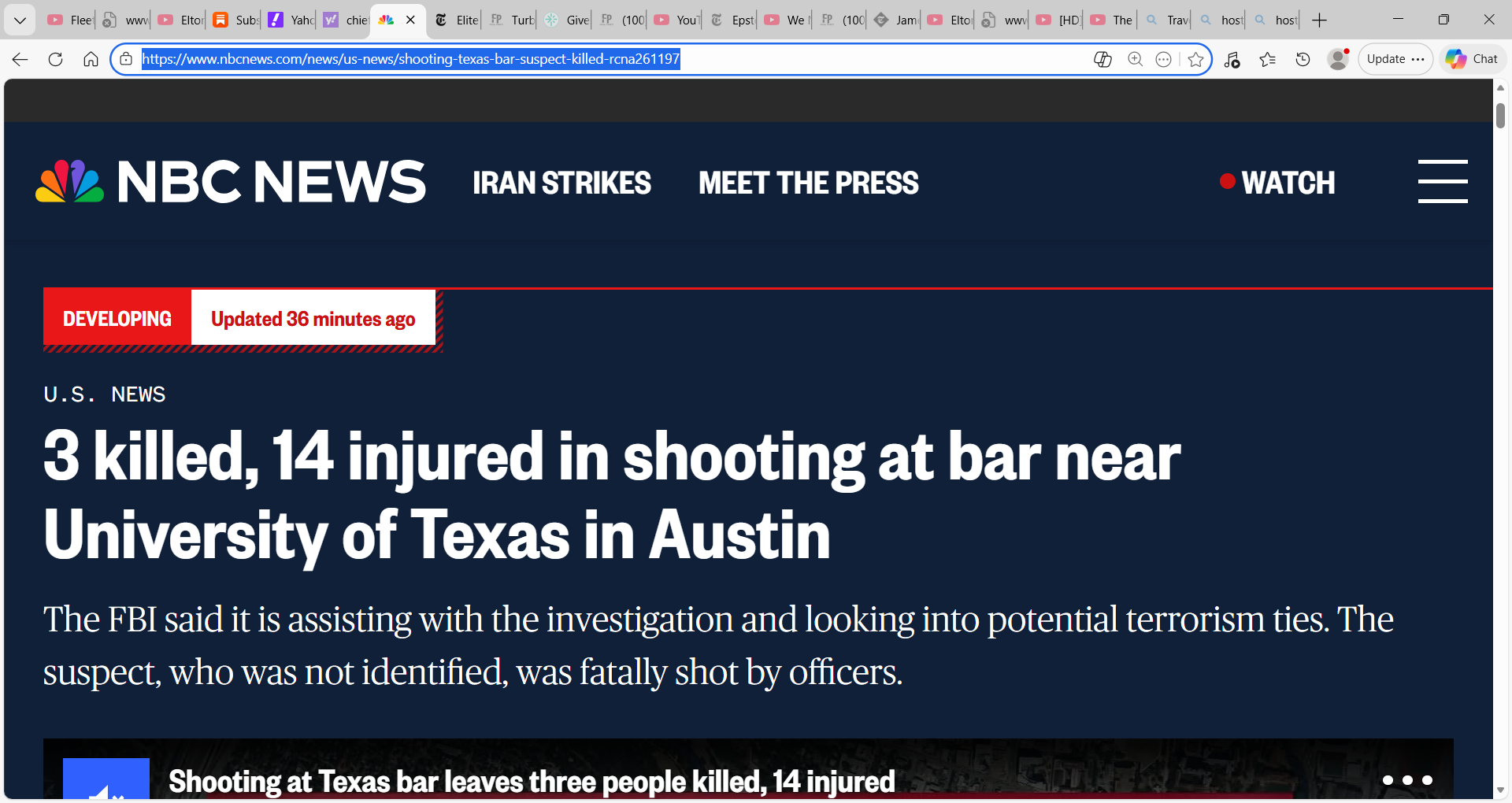Switch to the Subs tab
The image size is (1512, 803).
pos(235,20)
